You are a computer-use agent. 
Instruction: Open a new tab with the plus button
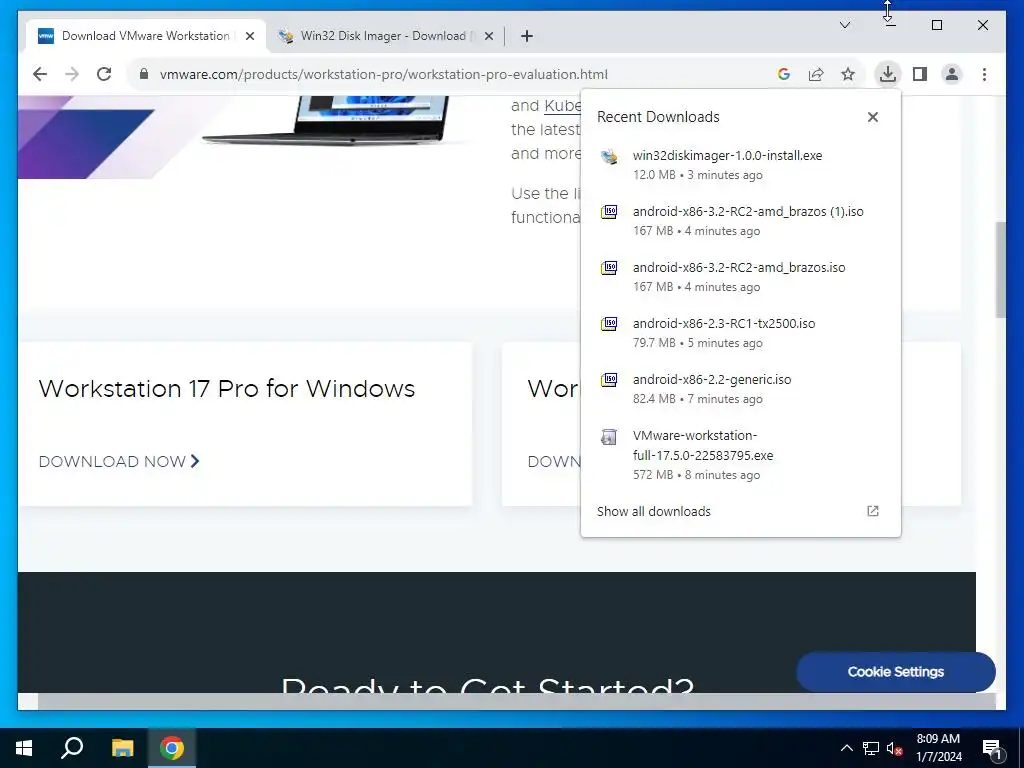[527, 36]
